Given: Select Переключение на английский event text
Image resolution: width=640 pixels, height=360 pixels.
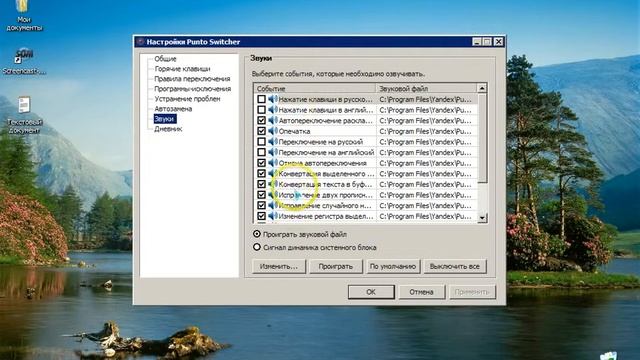Looking at the screenshot, I should [x=326, y=152].
